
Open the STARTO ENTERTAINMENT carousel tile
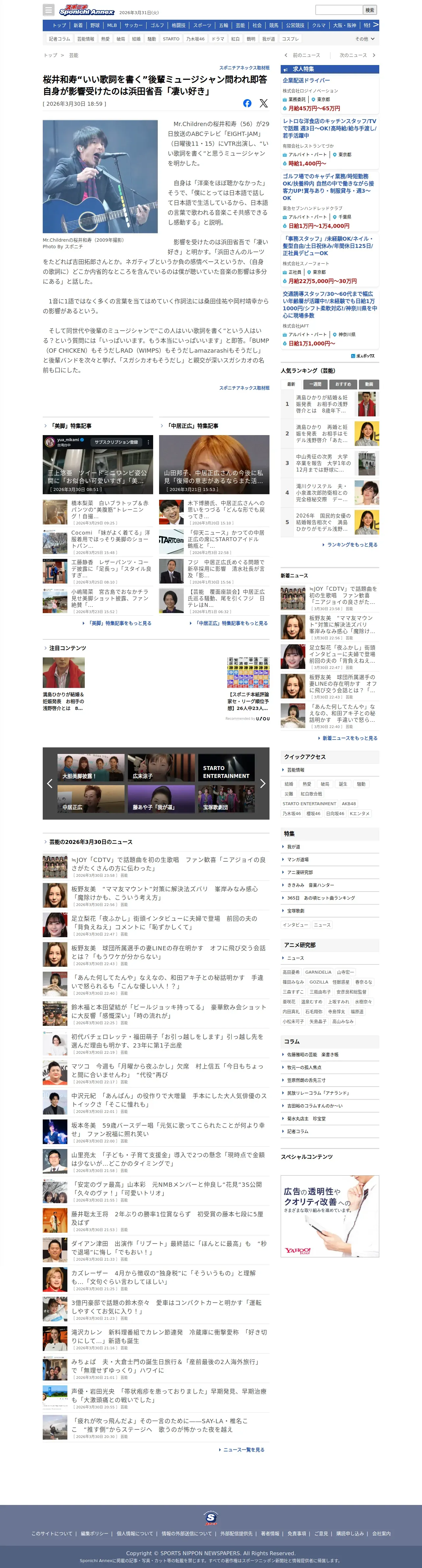(x=226, y=767)
